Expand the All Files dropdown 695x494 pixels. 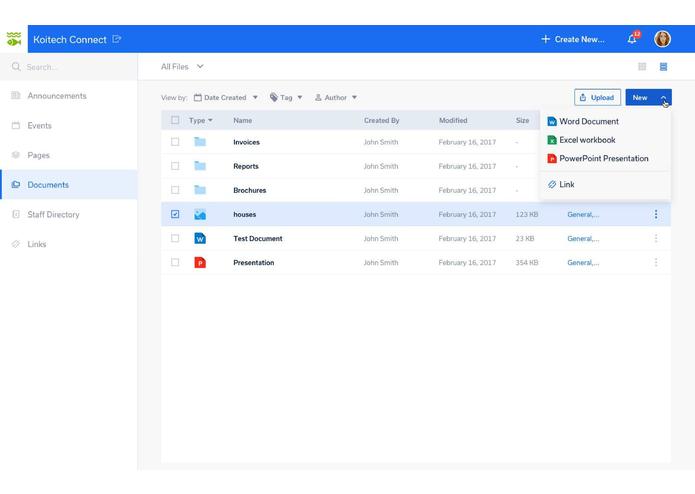click(x=182, y=66)
